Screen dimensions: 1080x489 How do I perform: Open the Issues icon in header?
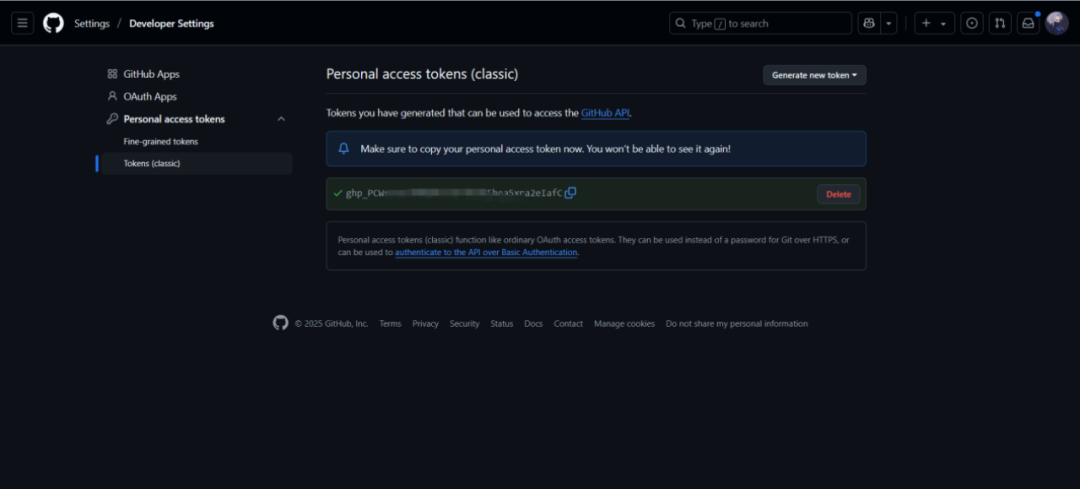click(972, 23)
